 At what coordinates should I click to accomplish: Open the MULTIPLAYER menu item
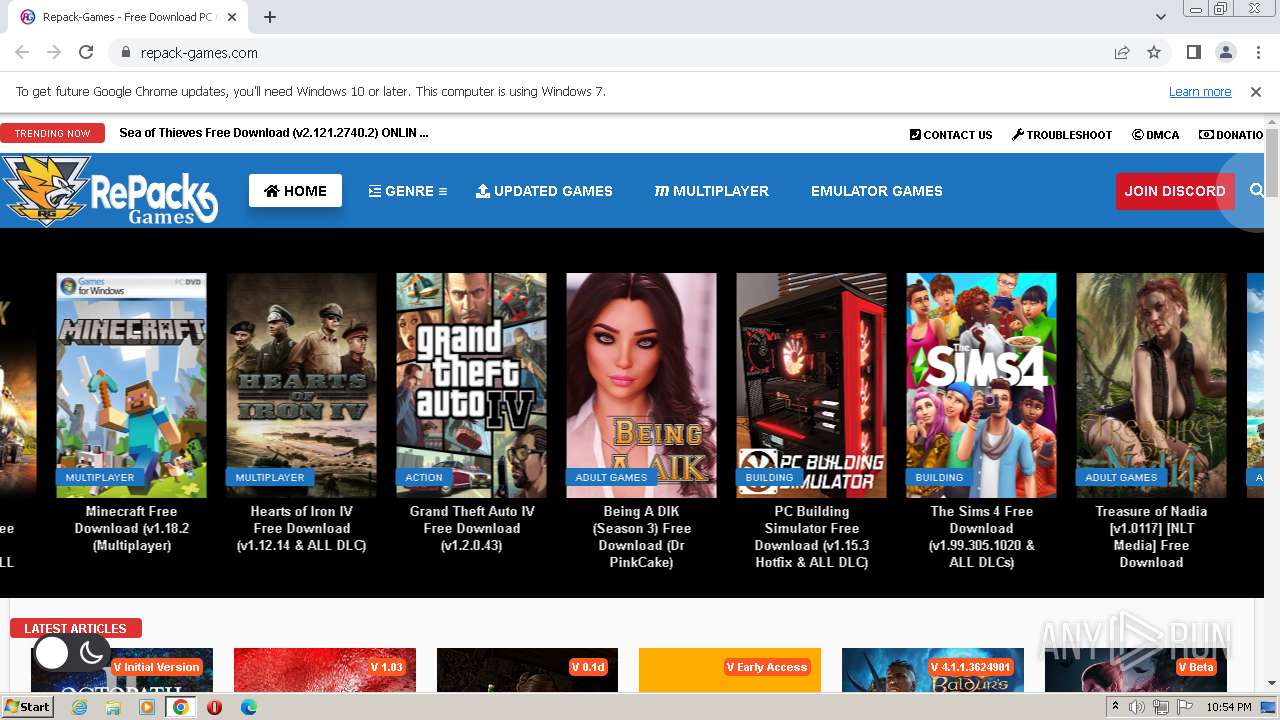click(711, 191)
